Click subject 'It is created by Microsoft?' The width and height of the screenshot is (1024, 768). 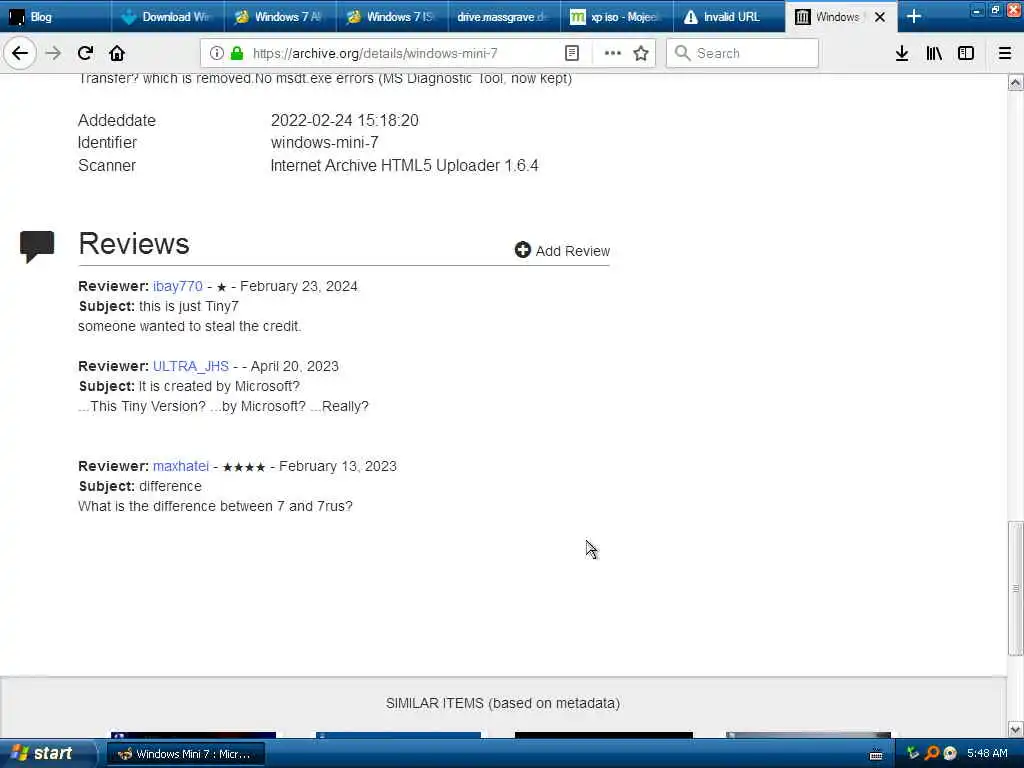[x=219, y=387]
